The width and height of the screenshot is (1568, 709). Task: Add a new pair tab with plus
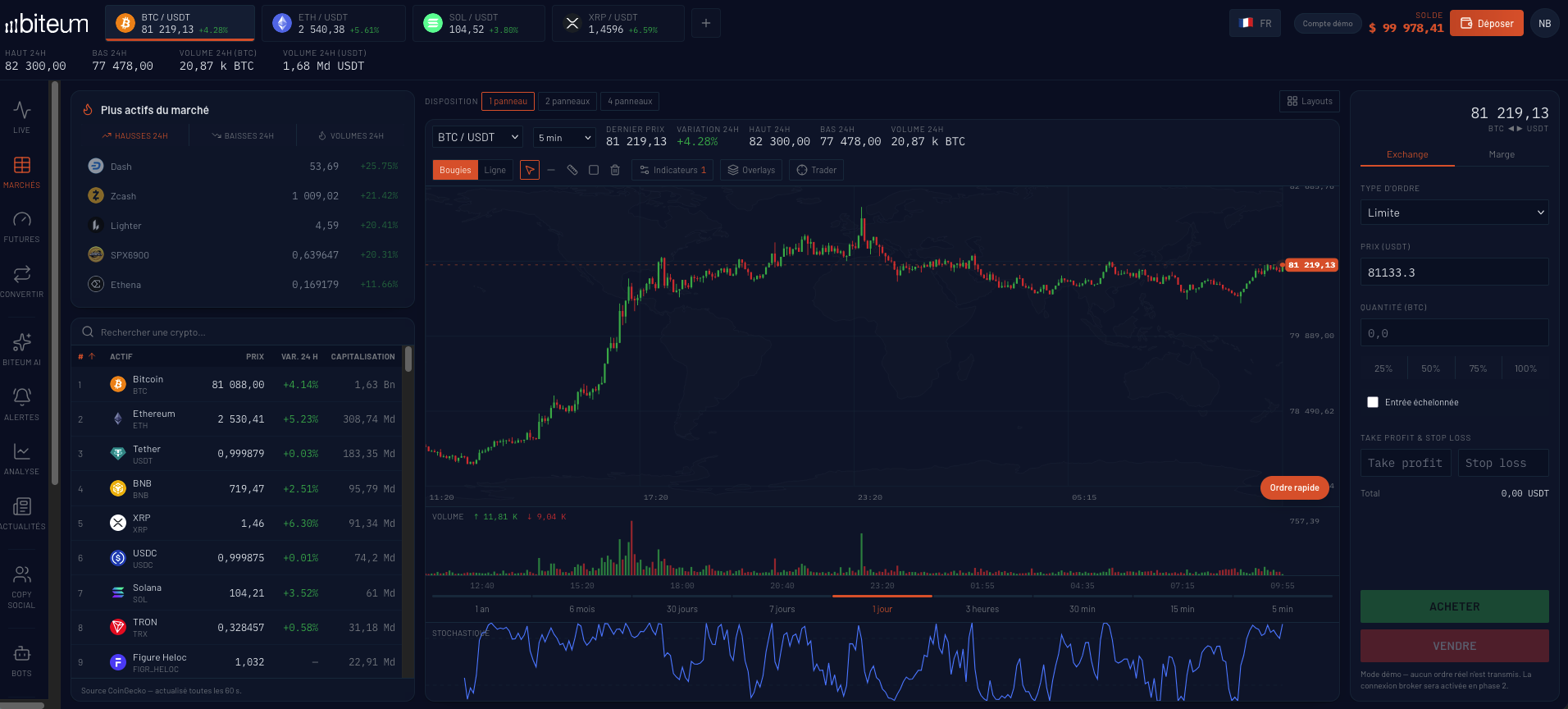[x=706, y=23]
